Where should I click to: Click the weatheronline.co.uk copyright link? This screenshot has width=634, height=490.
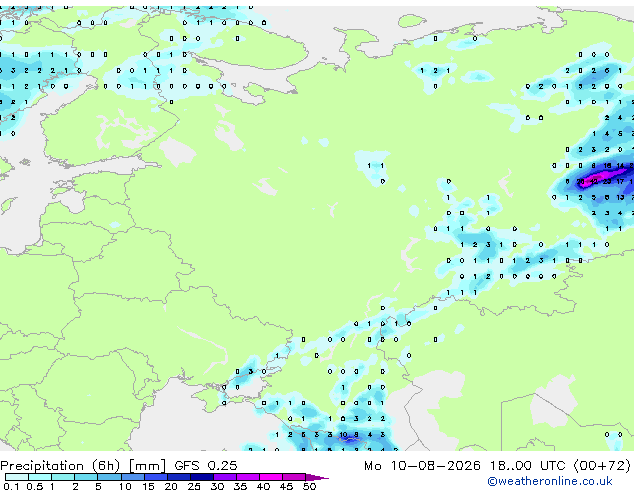(x=549, y=481)
